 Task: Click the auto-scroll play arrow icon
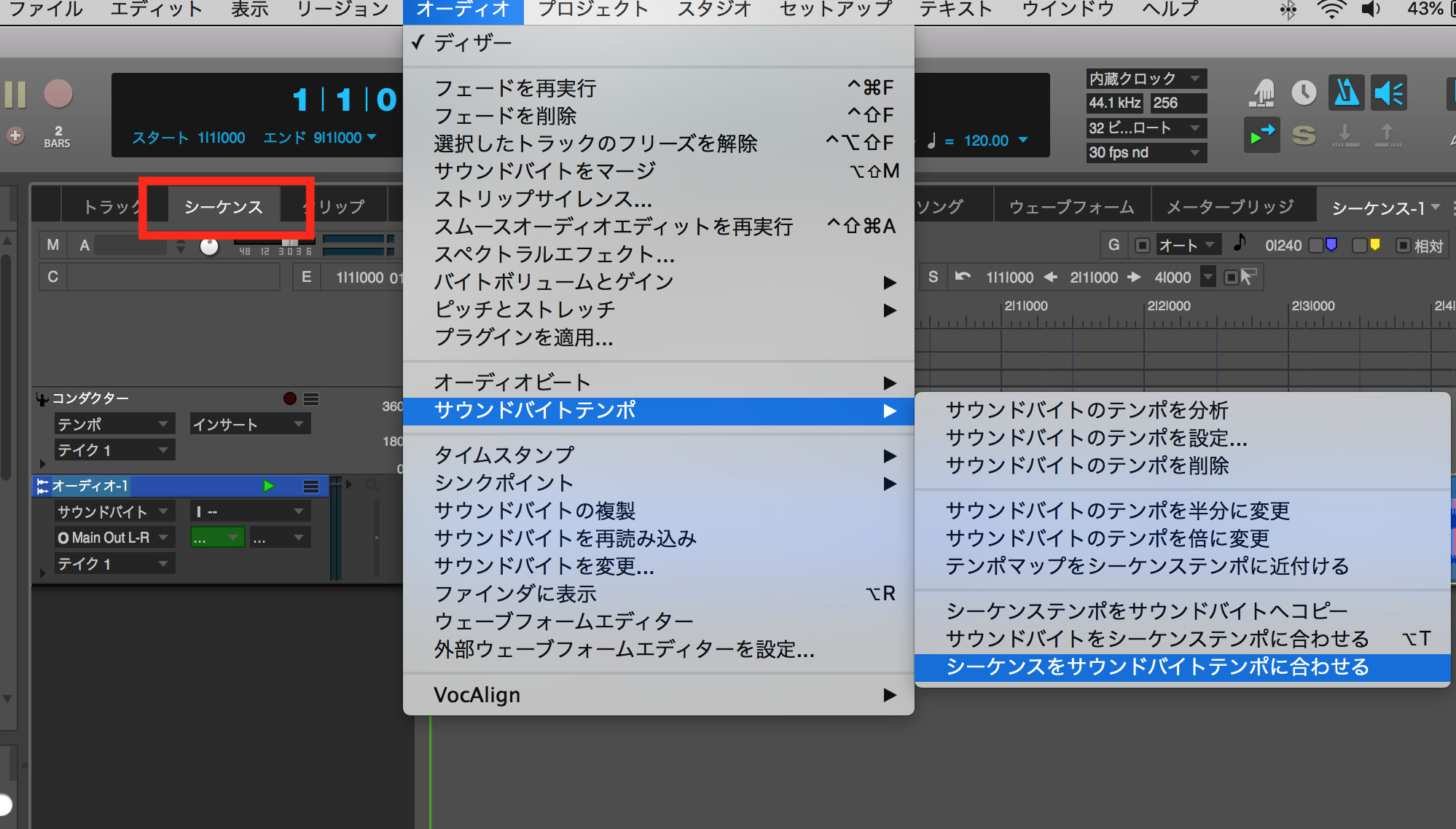[x=1261, y=135]
